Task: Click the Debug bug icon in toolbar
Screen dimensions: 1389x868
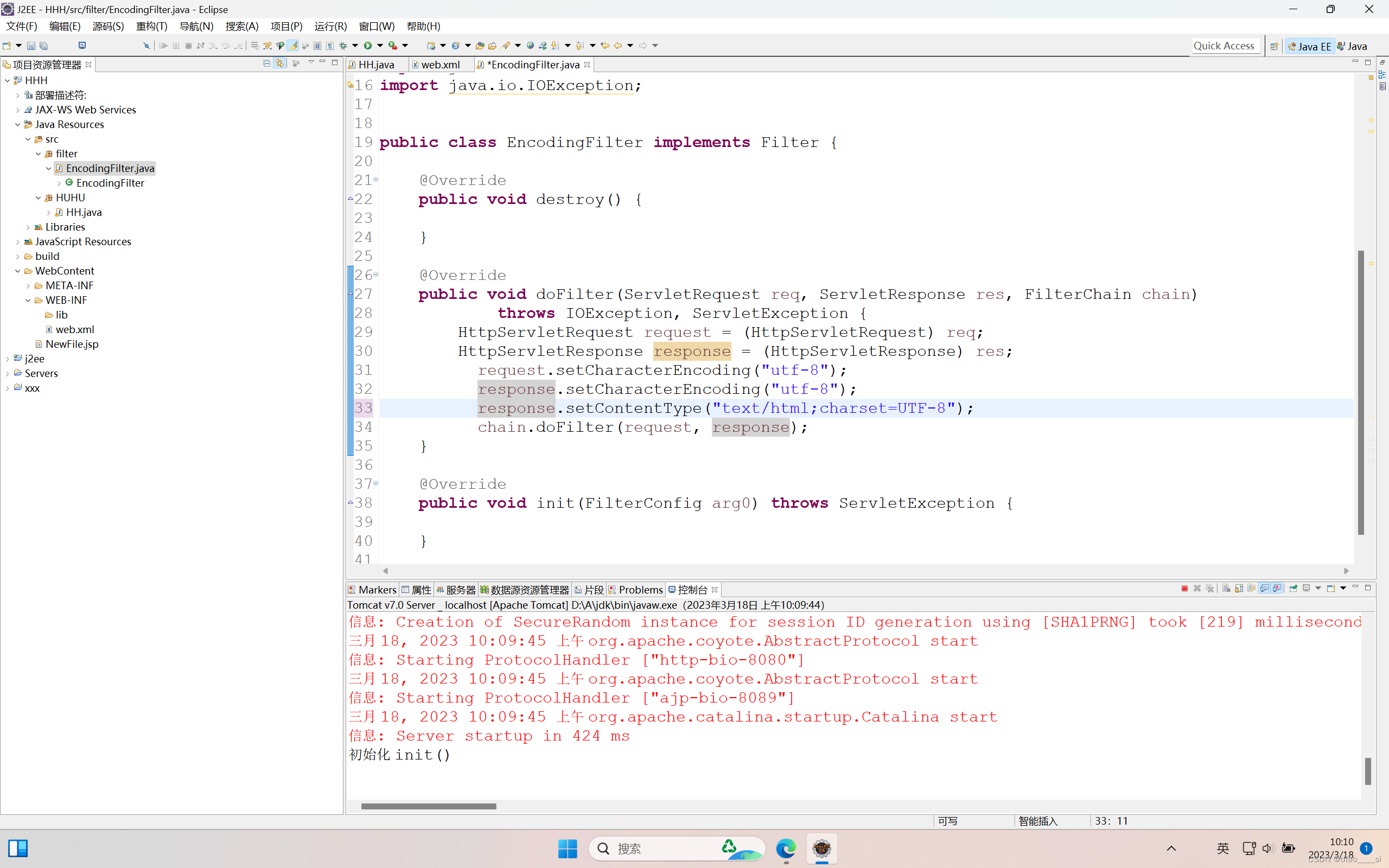Action: click(x=343, y=46)
